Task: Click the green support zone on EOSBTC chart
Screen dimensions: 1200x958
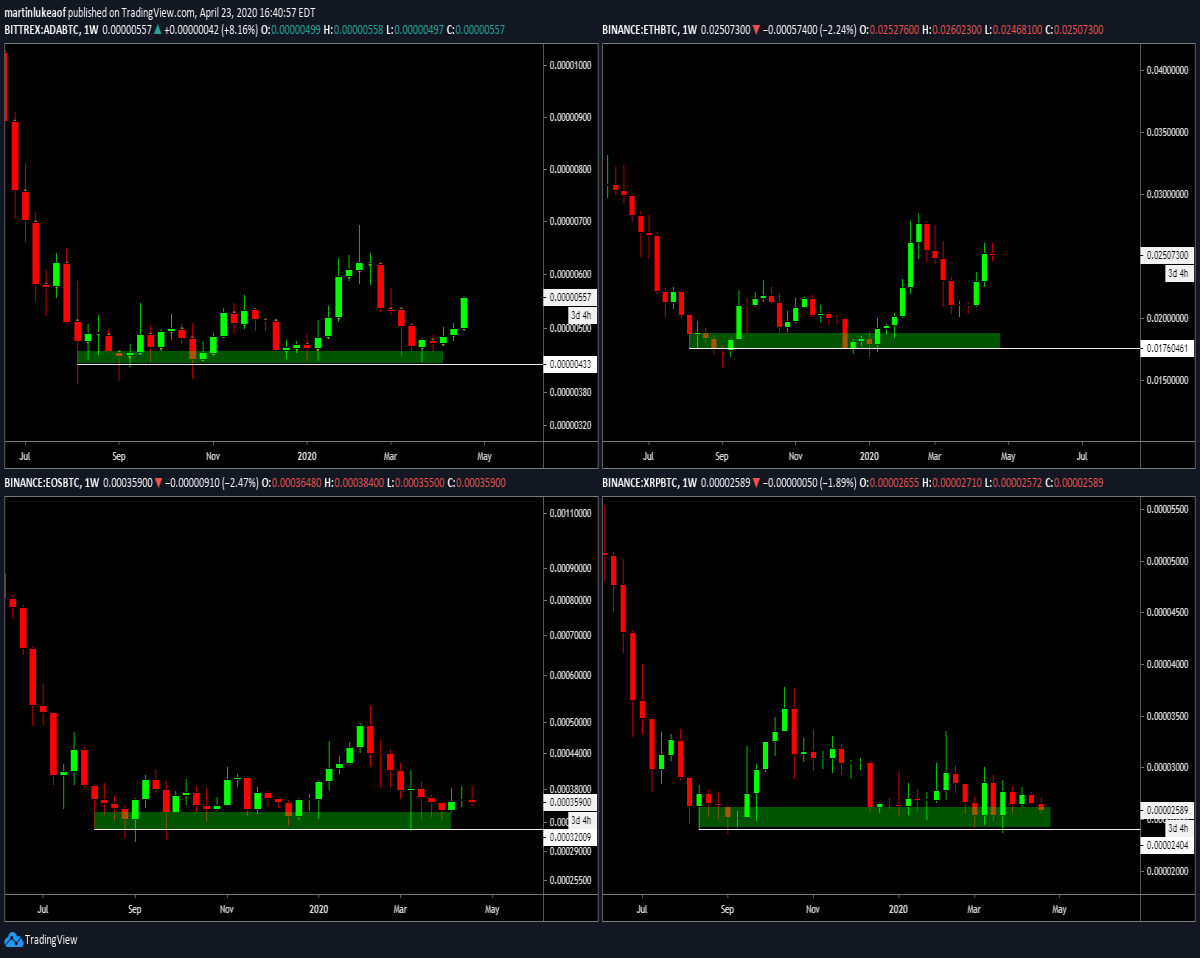Action: (x=272, y=820)
